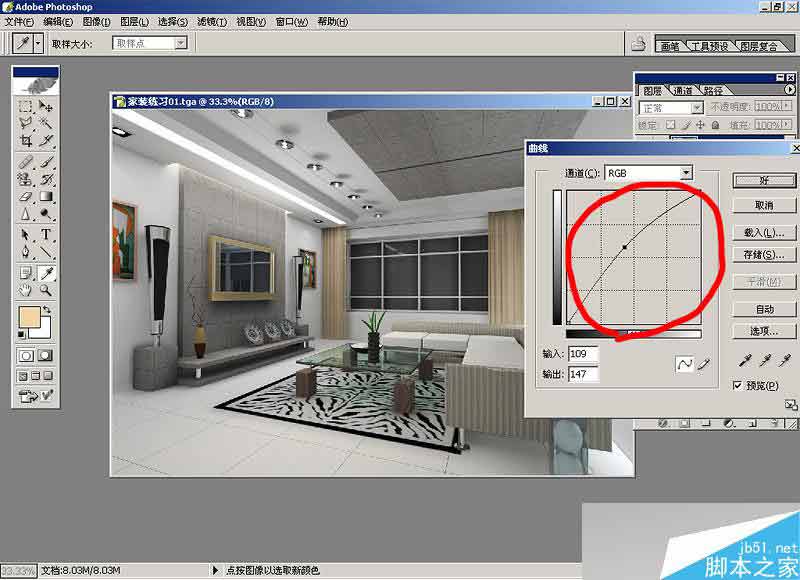
Task: Open the tool preset picker arrow
Action: pyautogui.click(x=38, y=43)
